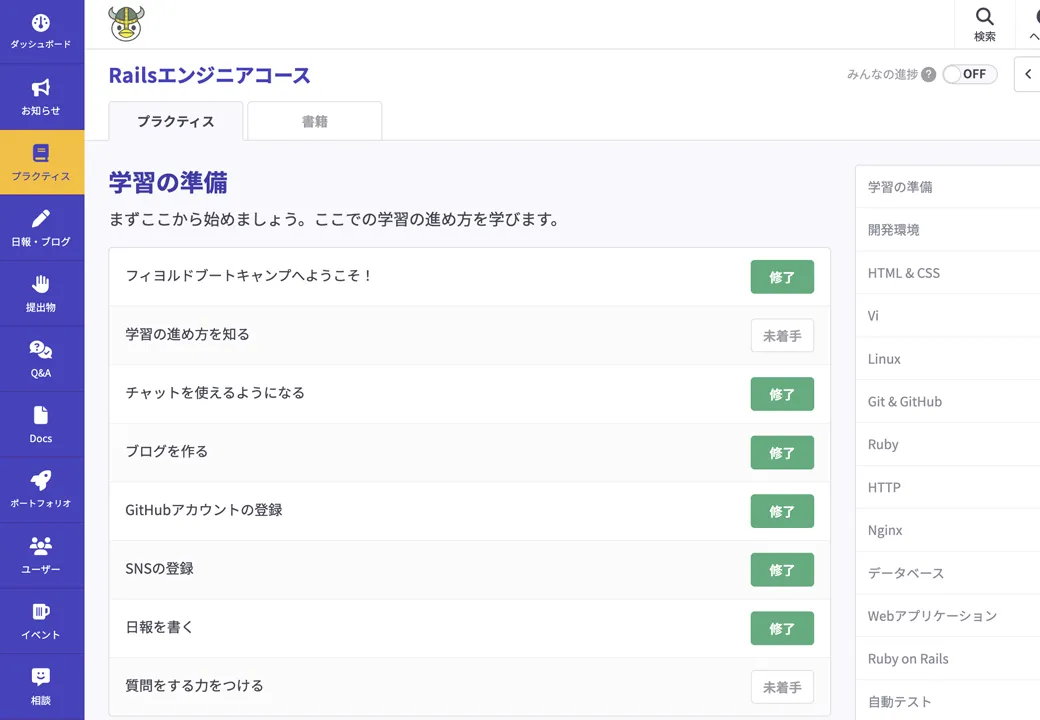1040x720 pixels.
Task: Open practice SNSの登録
Action: [159, 568]
